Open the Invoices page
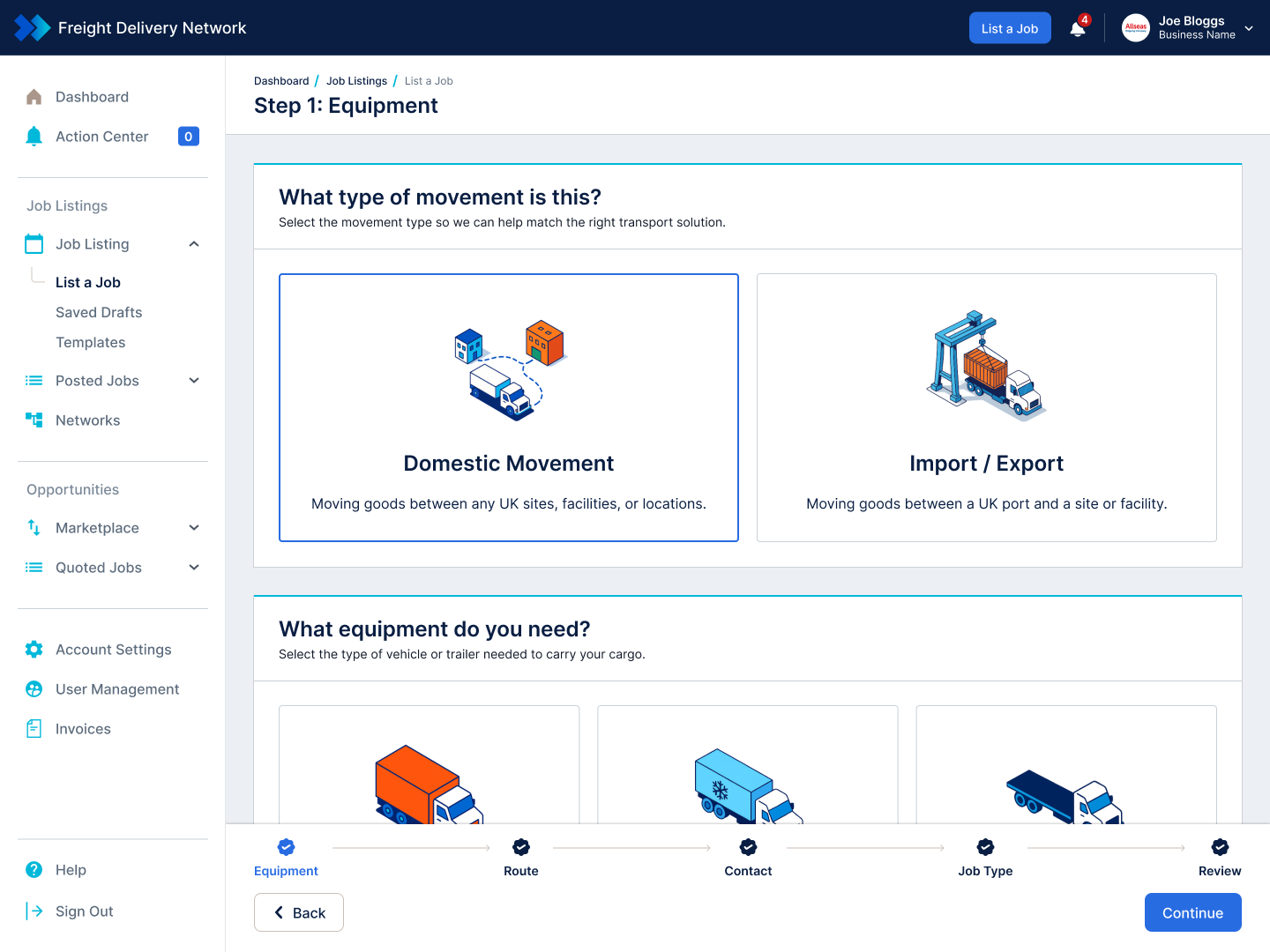Viewport: 1270px width, 952px height. 83,729
